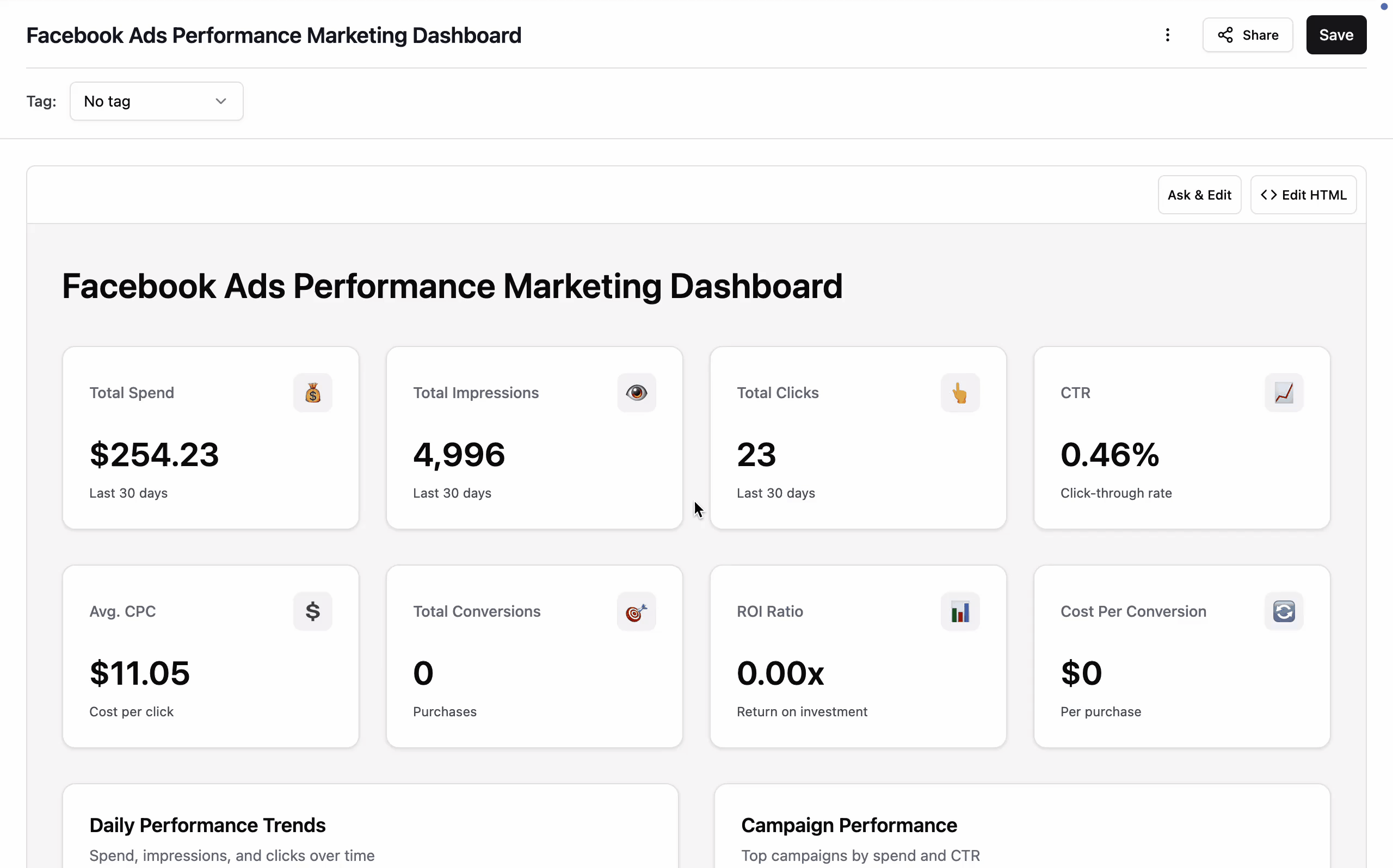Click the dollar sign icon on Avg. CPC
1393x868 pixels.
[313, 611]
